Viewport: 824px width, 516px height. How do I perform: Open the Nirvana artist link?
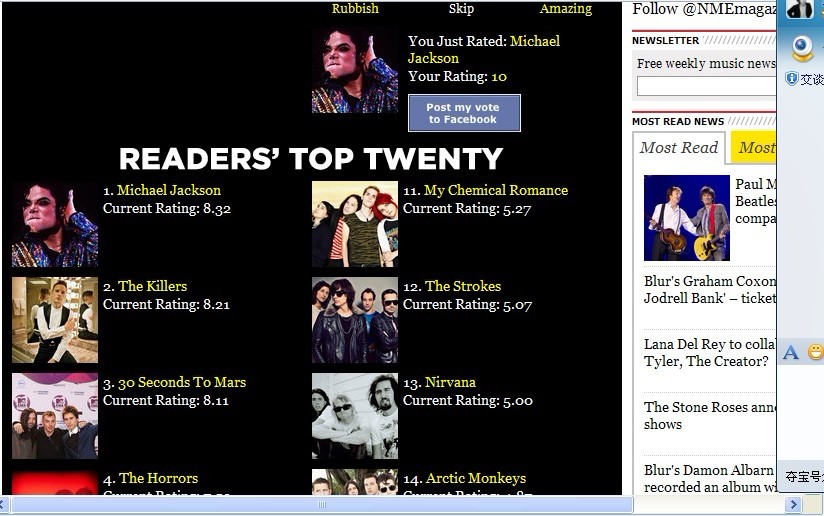pyautogui.click(x=450, y=382)
